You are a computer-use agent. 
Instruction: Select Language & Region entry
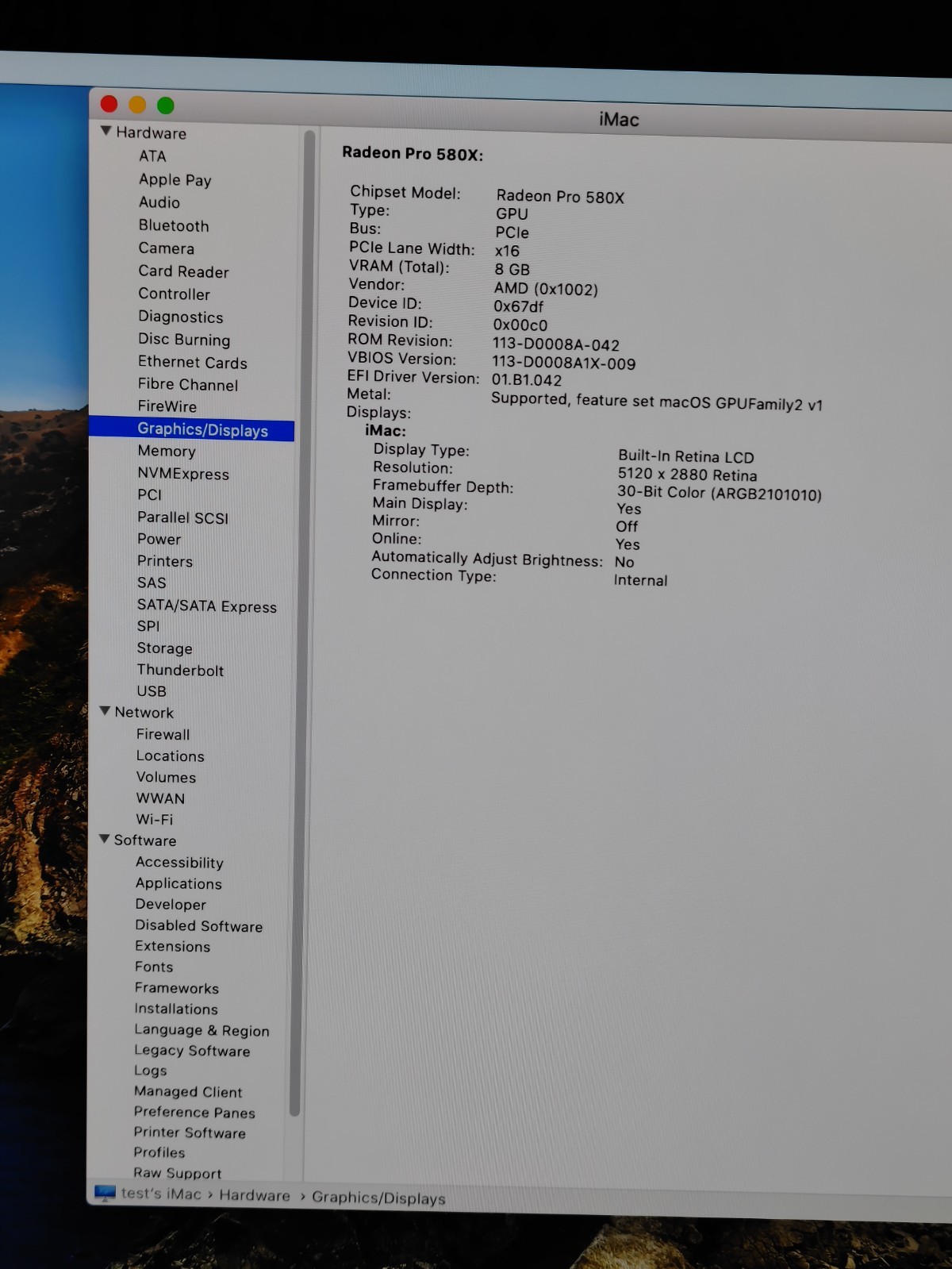click(202, 1030)
